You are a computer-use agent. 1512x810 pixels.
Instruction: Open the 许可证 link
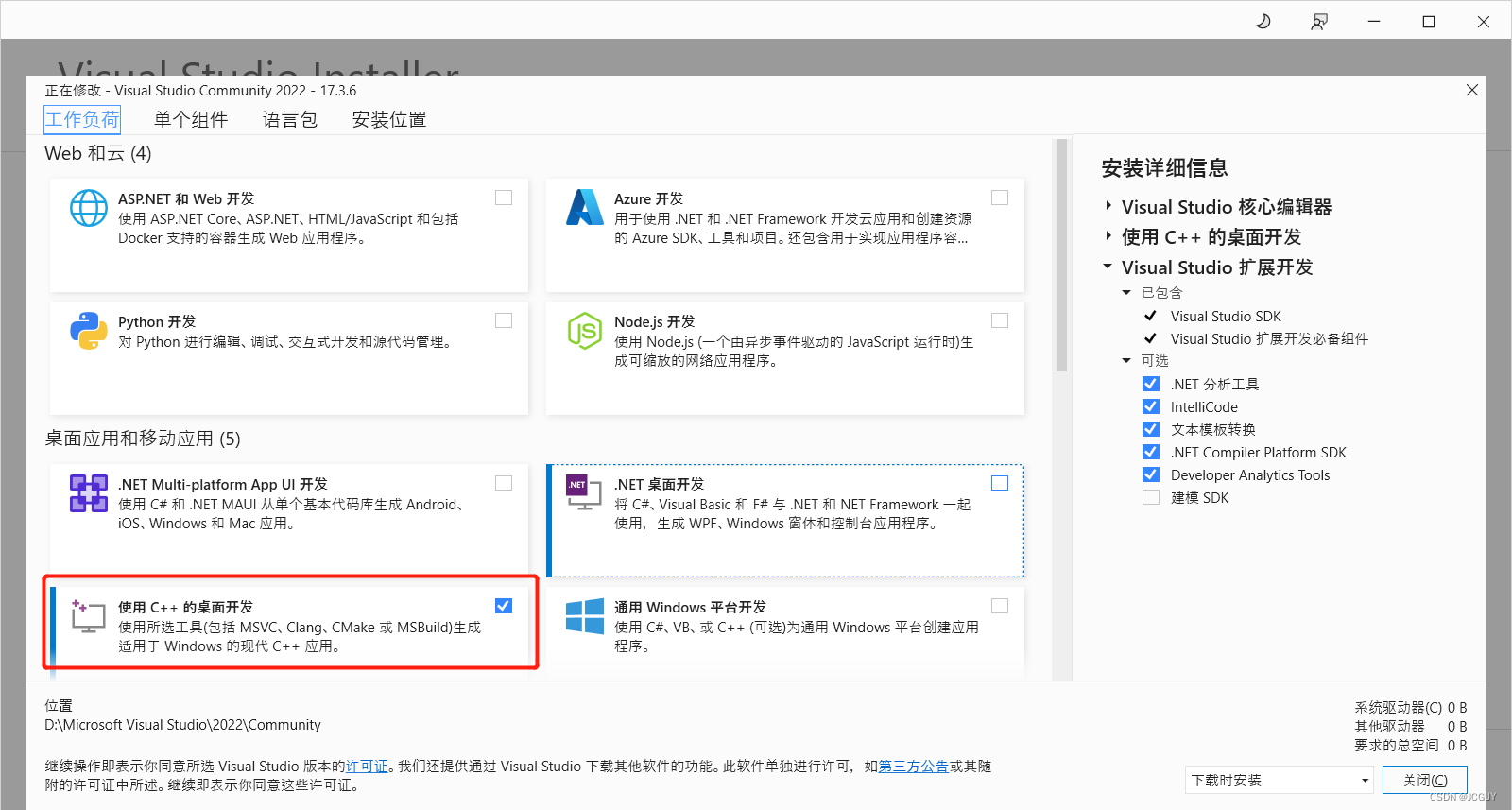tap(367, 767)
